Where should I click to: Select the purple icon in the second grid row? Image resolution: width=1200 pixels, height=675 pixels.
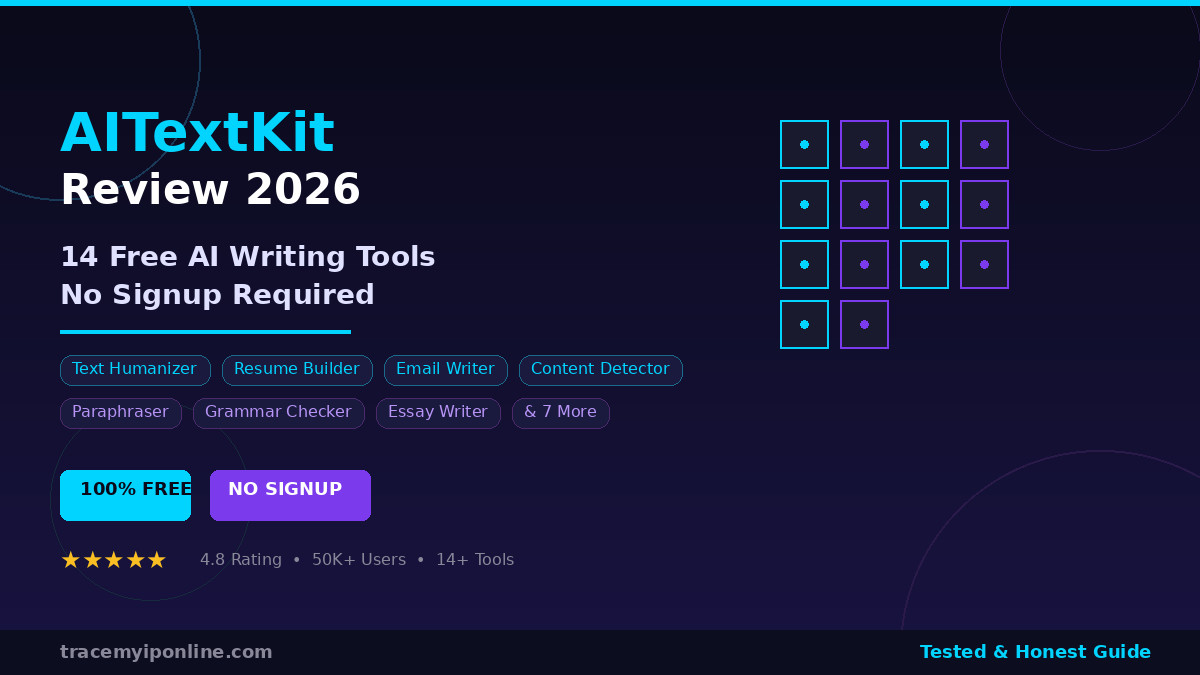click(x=864, y=204)
